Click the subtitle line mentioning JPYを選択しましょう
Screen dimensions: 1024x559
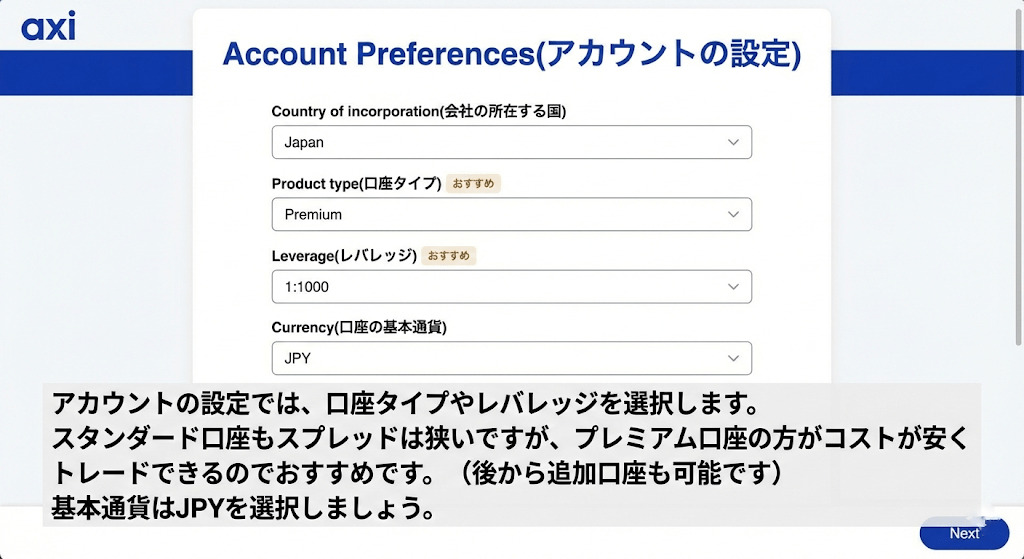[x=242, y=509]
